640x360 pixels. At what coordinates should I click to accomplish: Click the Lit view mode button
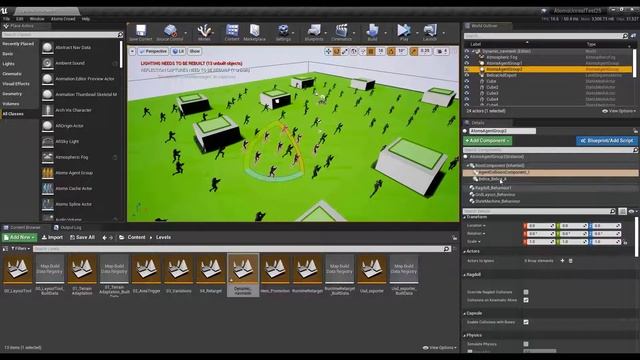click(x=178, y=51)
